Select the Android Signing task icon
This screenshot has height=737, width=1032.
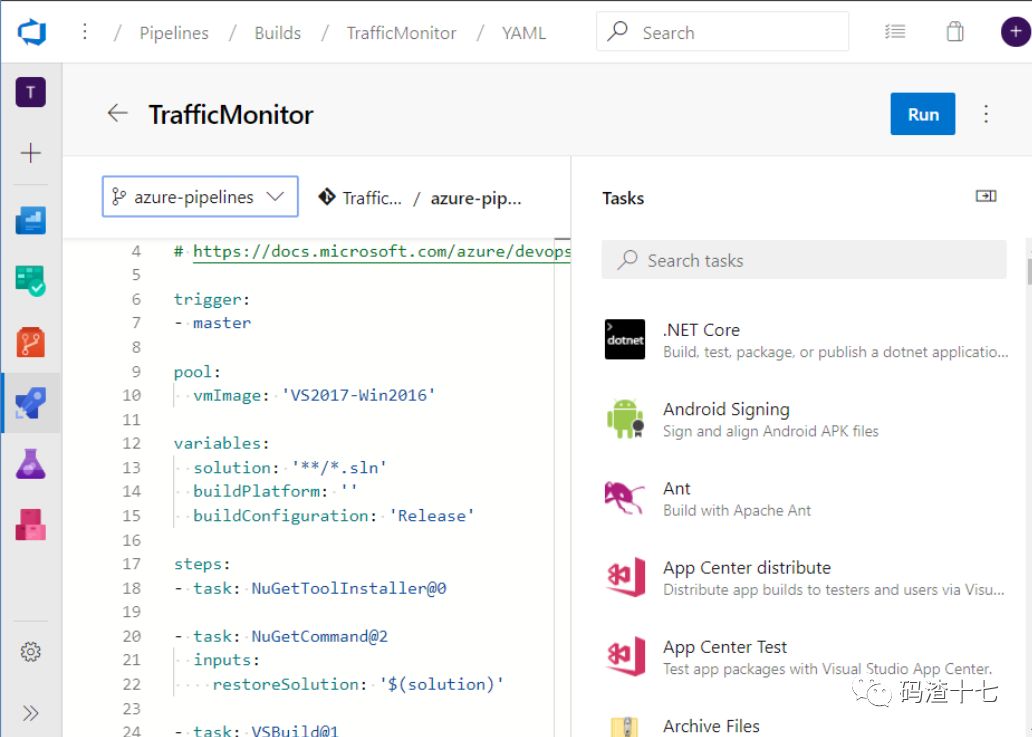point(625,419)
